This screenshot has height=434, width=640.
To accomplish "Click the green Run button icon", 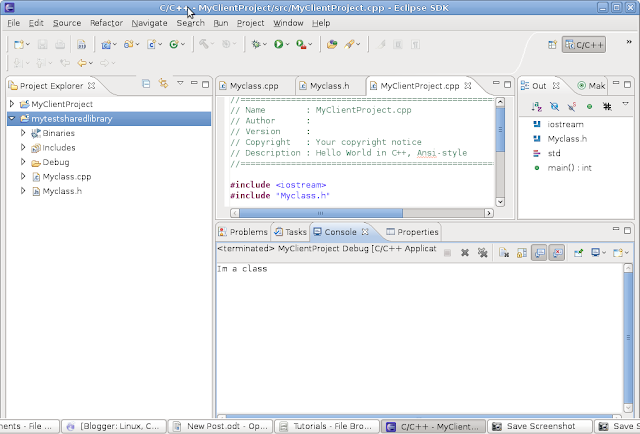I will [x=279, y=45].
